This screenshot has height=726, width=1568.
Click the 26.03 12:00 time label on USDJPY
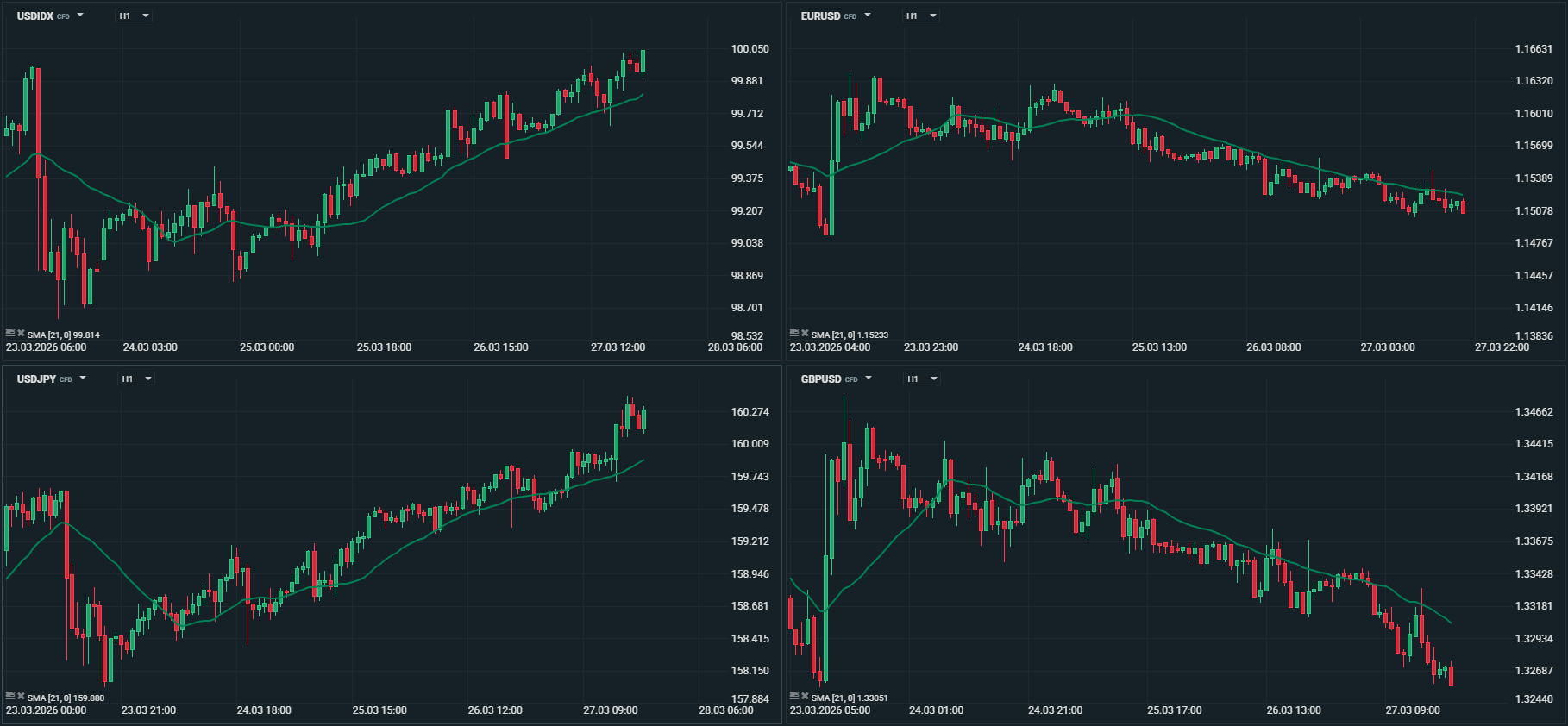[495, 710]
